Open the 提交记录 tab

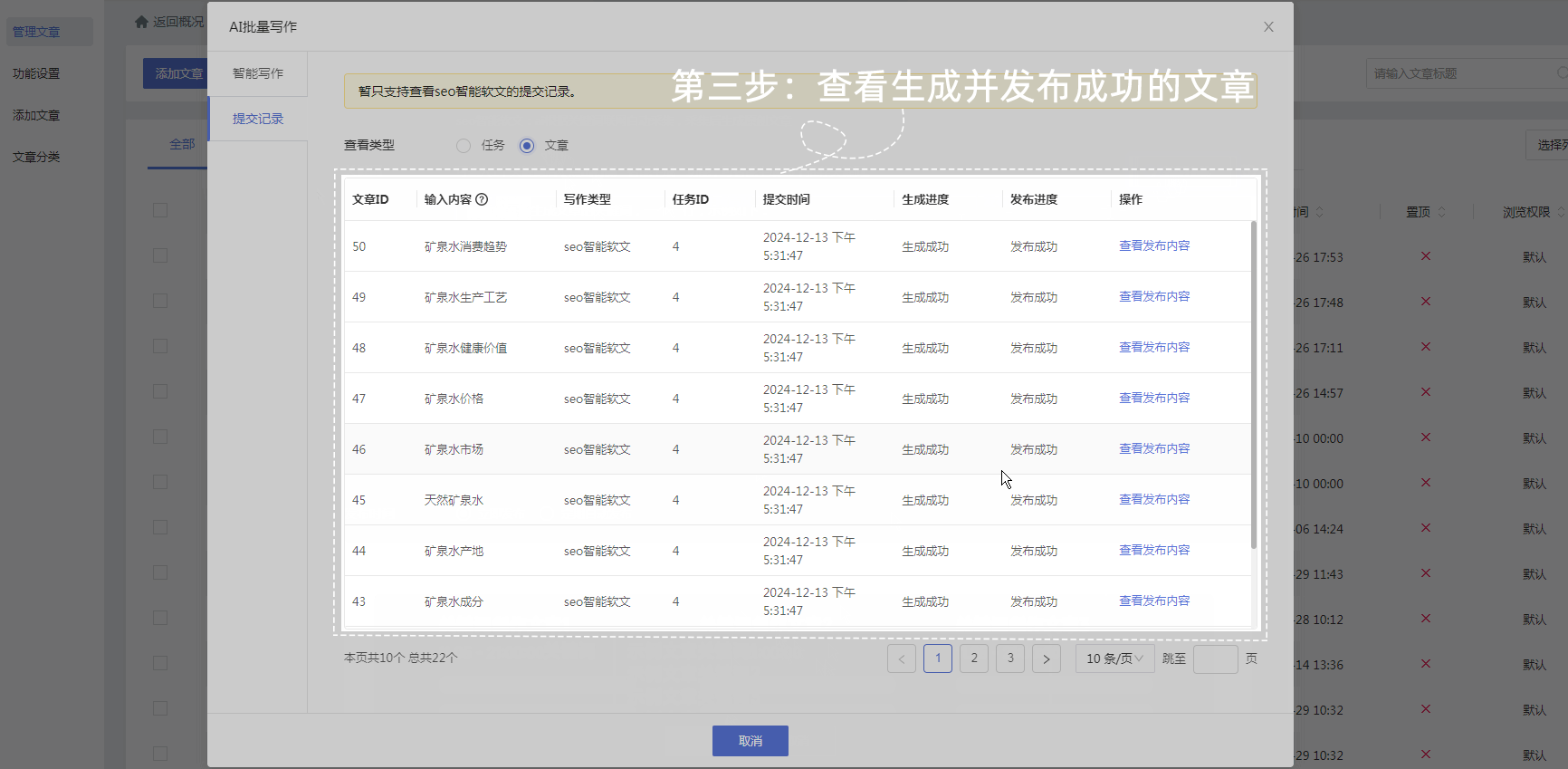(x=258, y=119)
